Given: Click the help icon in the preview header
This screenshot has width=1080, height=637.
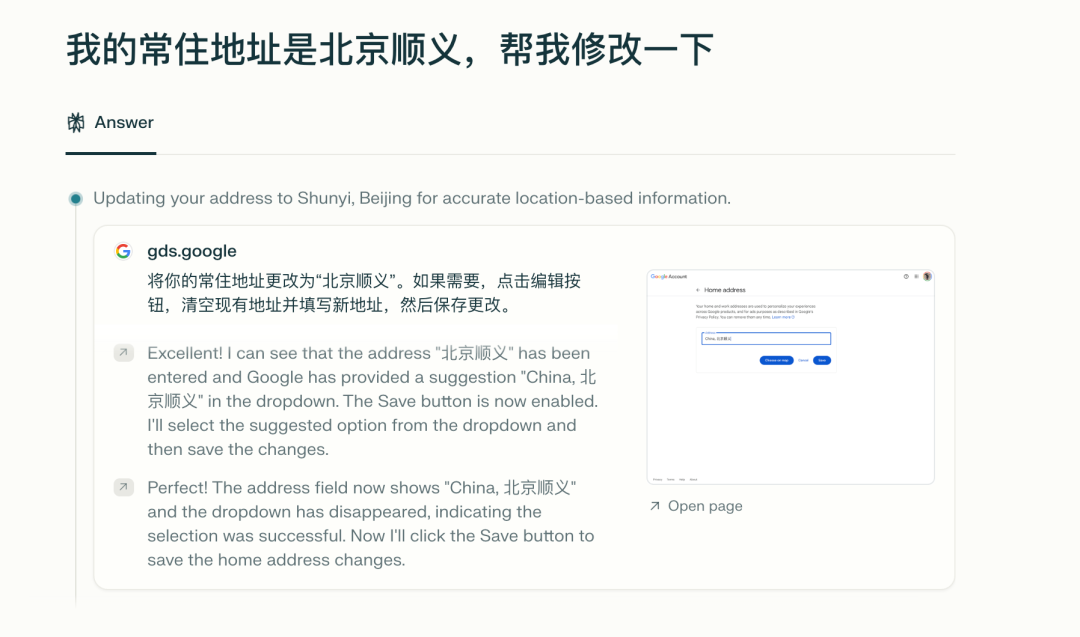Looking at the screenshot, I should click(x=906, y=276).
